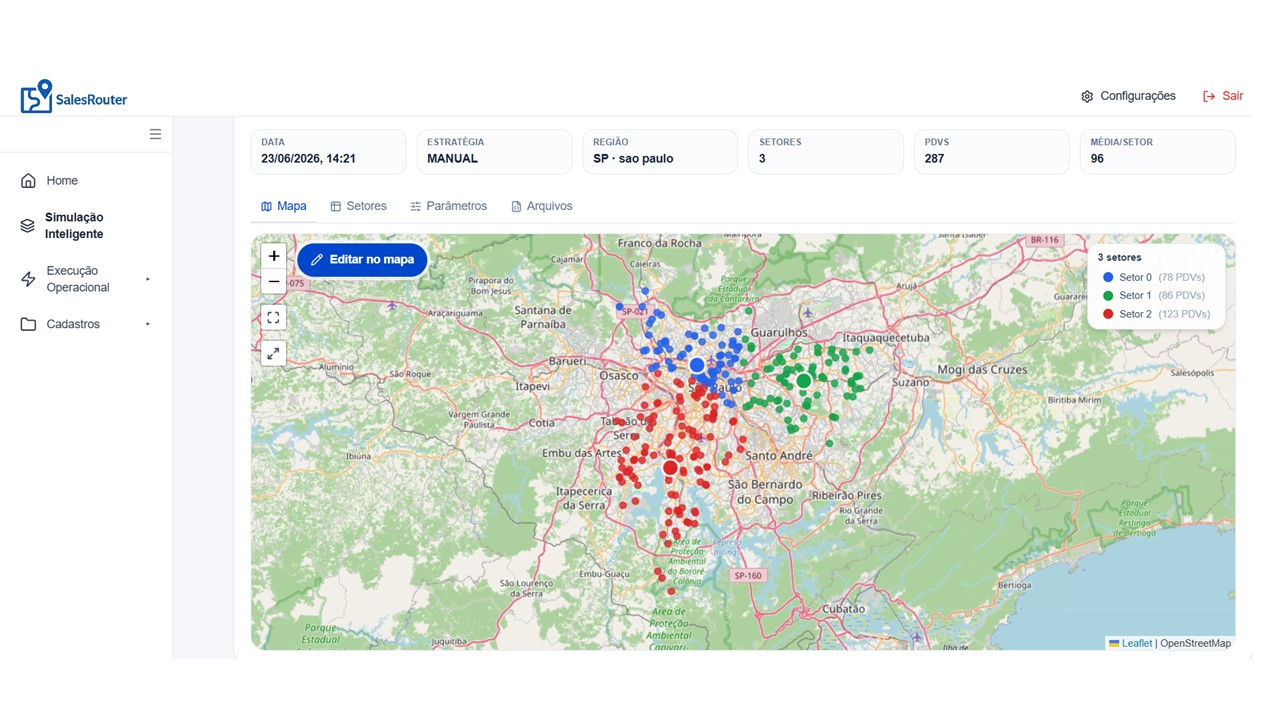Zoom in on the map
Image resolution: width=1280 pixels, height=720 pixels.
(274, 256)
